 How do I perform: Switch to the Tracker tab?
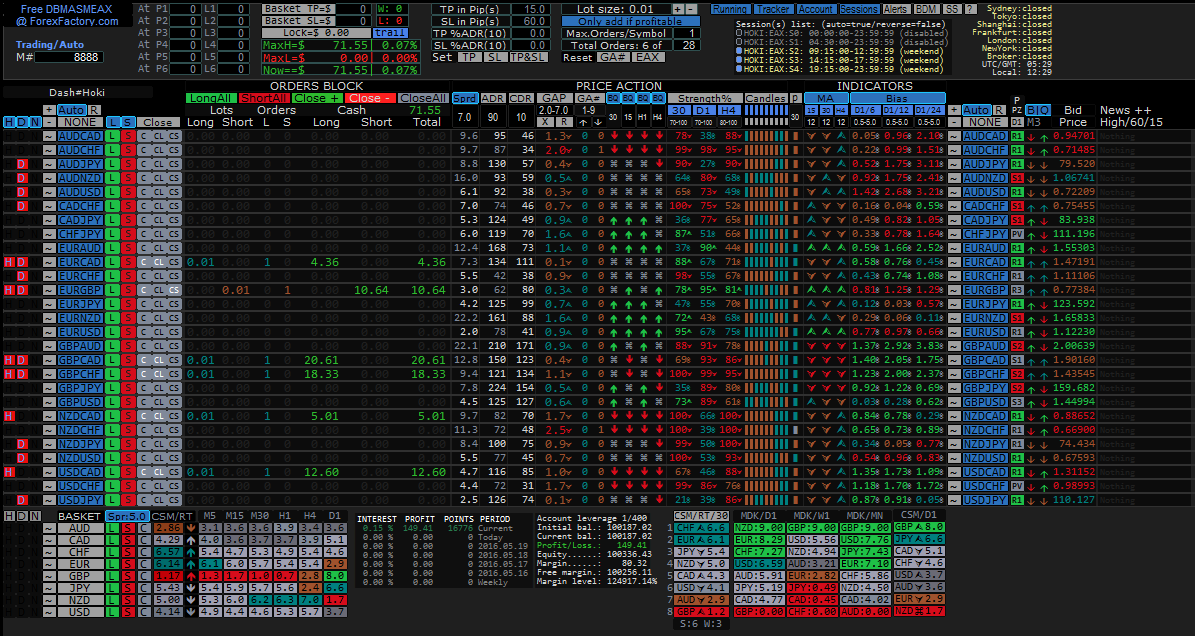click(773, 9)
